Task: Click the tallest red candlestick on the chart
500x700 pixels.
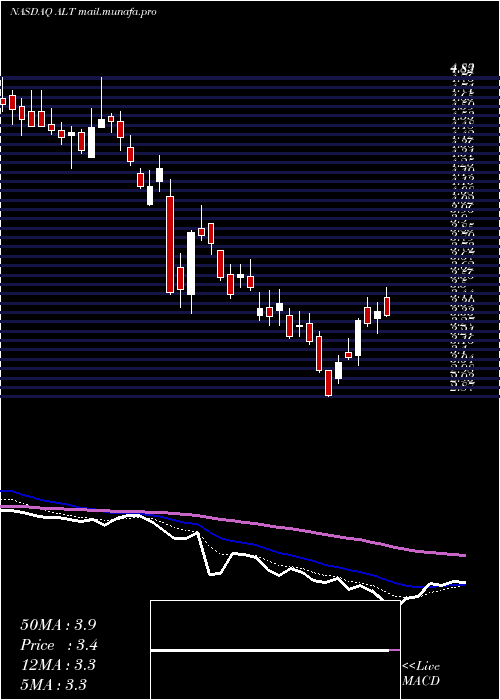Action: coord(170,245)
